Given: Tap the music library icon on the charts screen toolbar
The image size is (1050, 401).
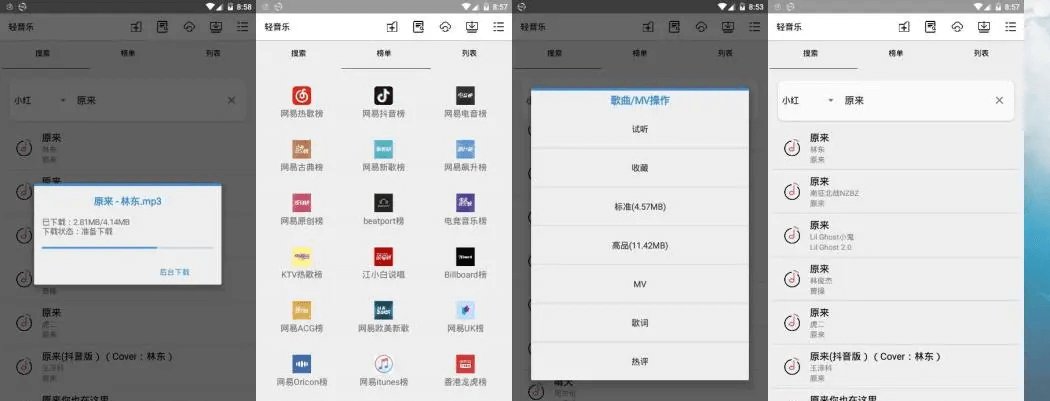Looking at the screenshot, I should click(419, 27).
